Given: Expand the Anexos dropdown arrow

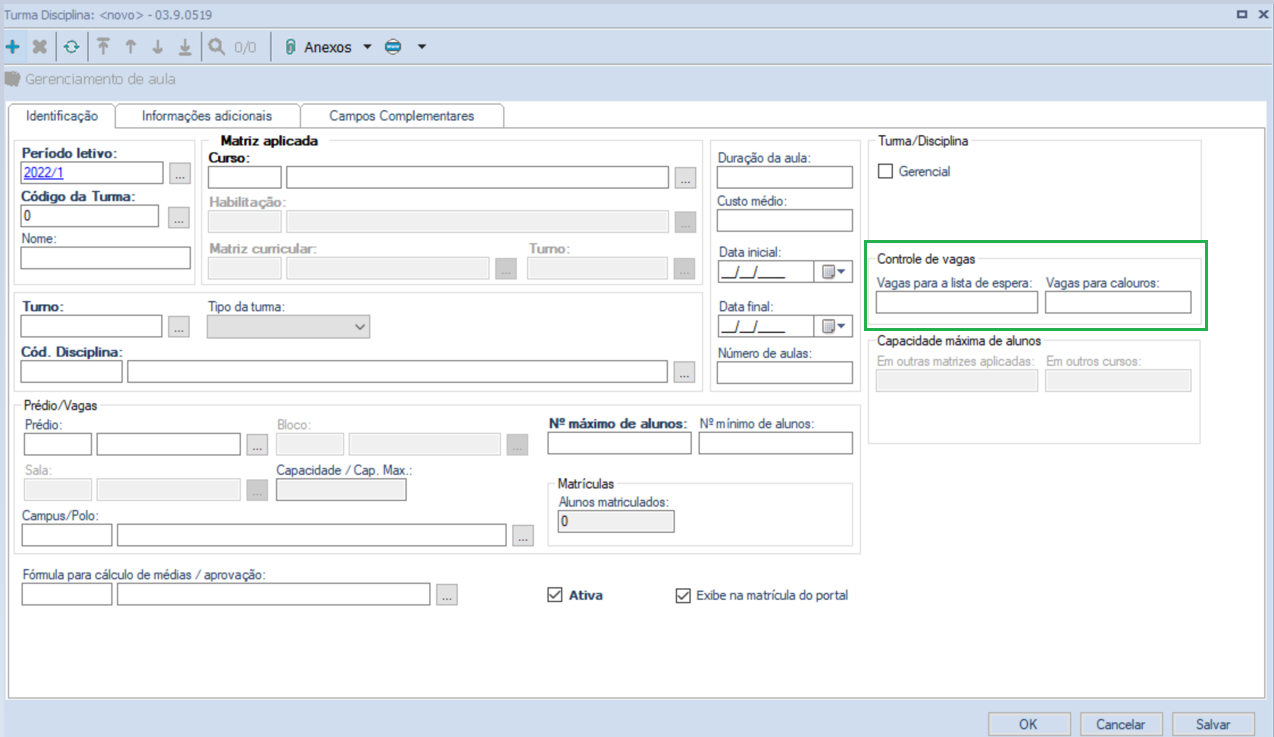Looking at the screenshot, I should [x=366, y=47].
